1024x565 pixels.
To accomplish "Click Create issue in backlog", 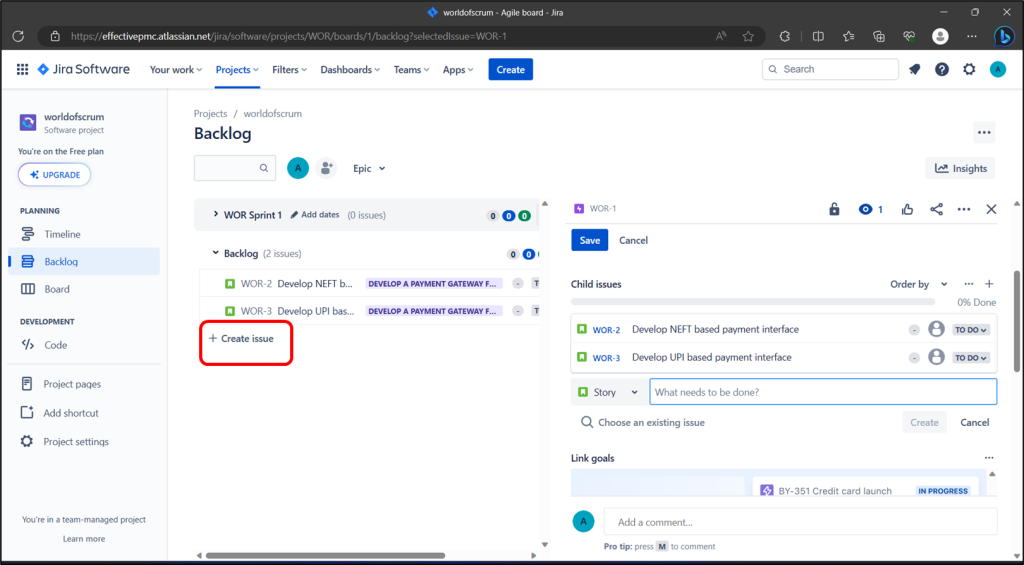I will (x=241, y=338).
